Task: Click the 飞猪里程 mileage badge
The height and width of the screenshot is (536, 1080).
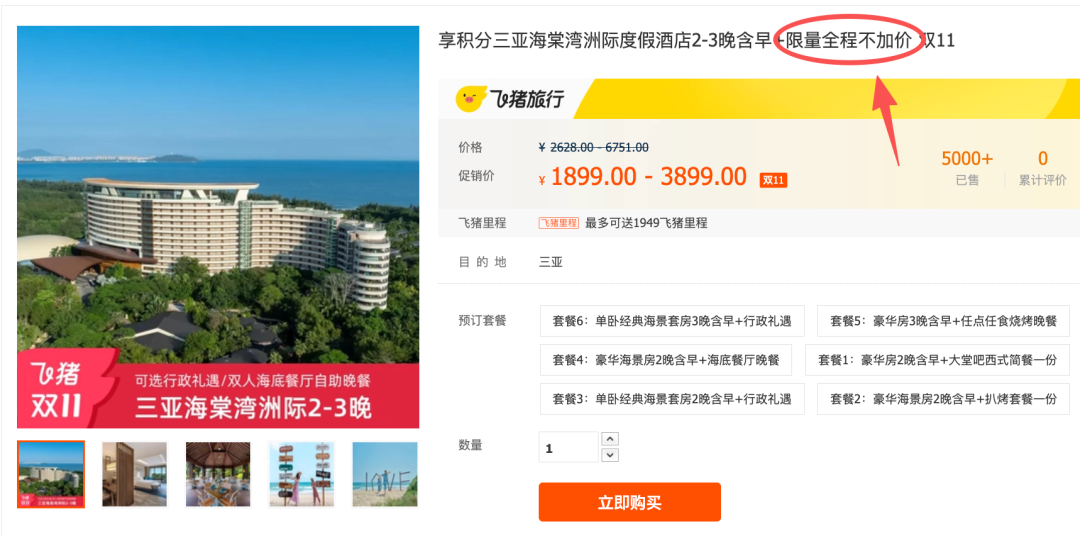Action: point(559,223)
